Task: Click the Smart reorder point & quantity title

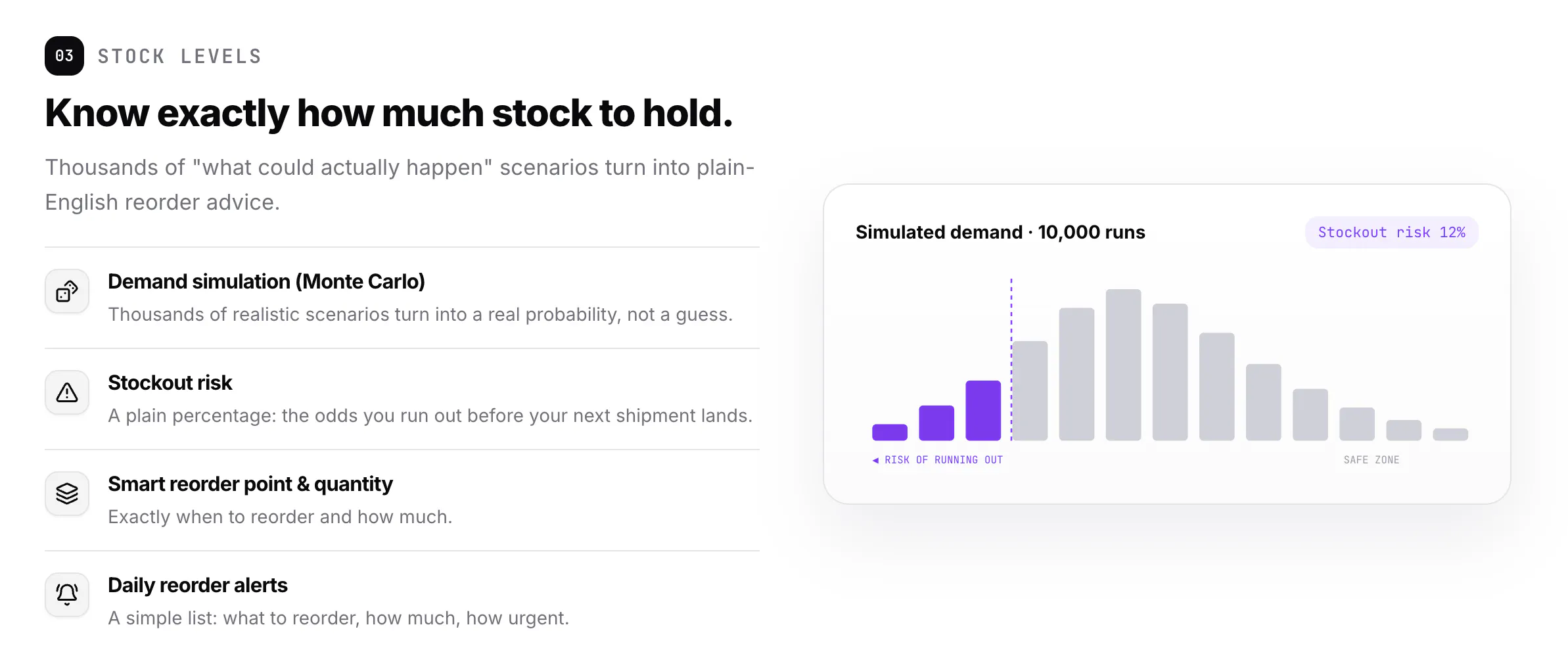Action: (250, 484)
